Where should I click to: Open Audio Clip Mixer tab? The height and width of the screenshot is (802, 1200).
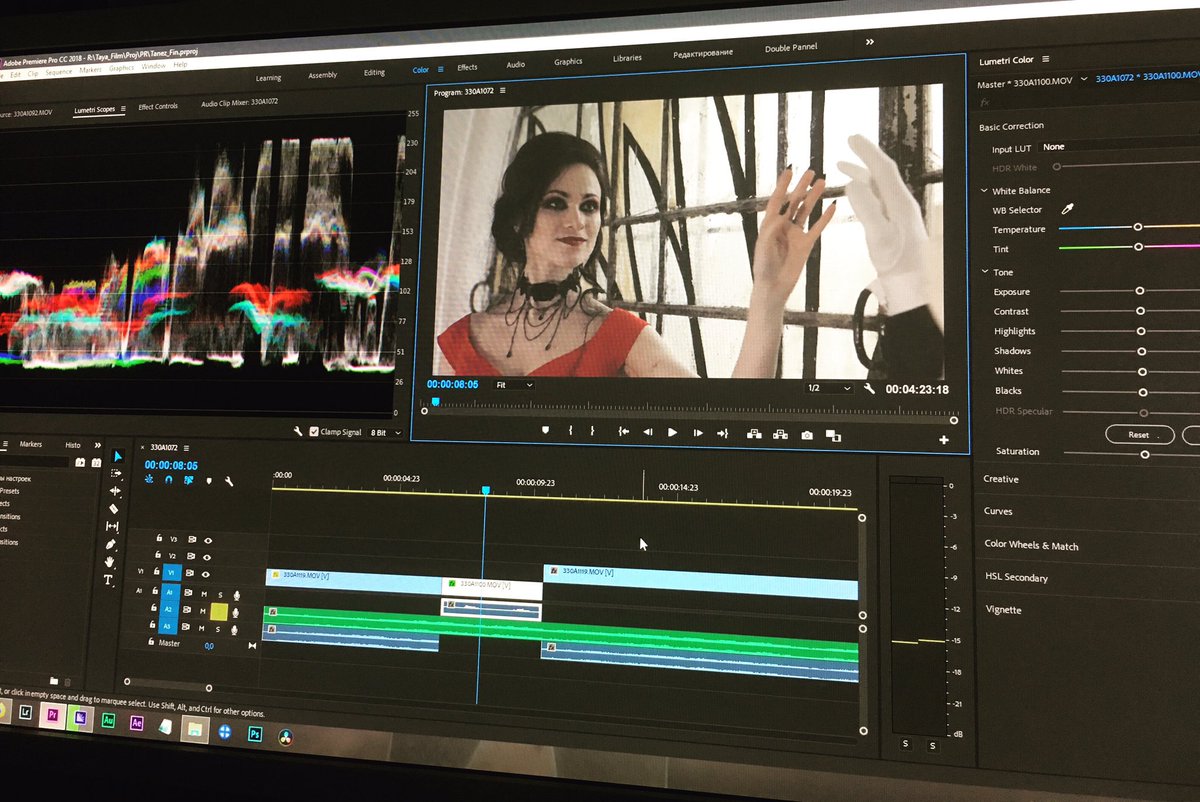point(239,103)
